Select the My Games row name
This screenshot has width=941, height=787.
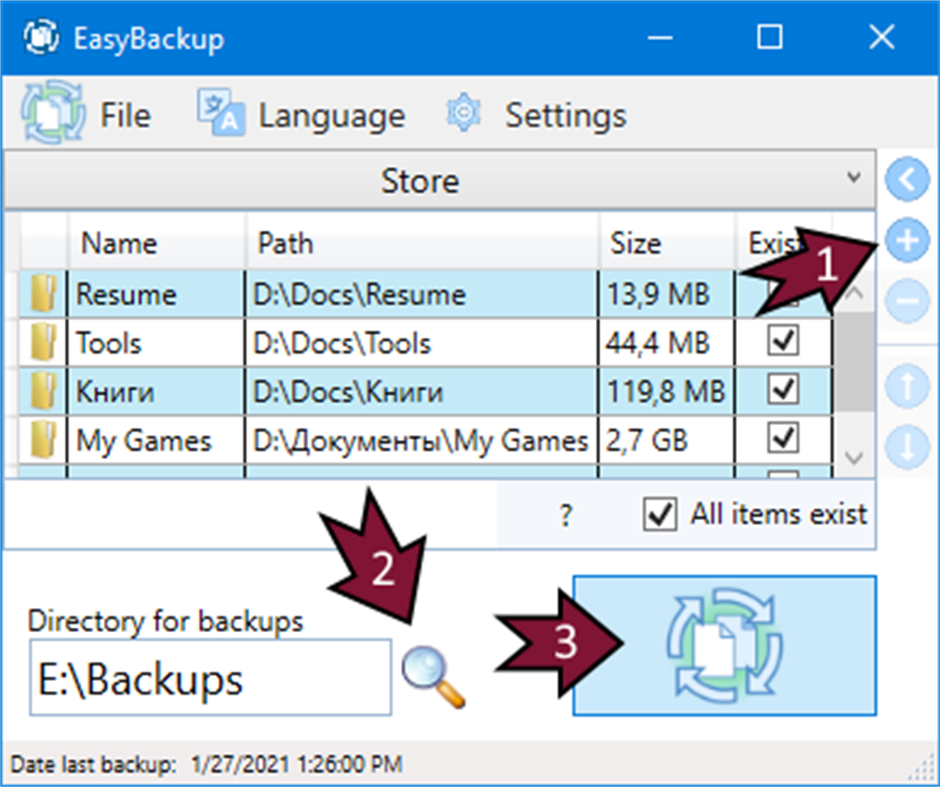tap(143, 441)
